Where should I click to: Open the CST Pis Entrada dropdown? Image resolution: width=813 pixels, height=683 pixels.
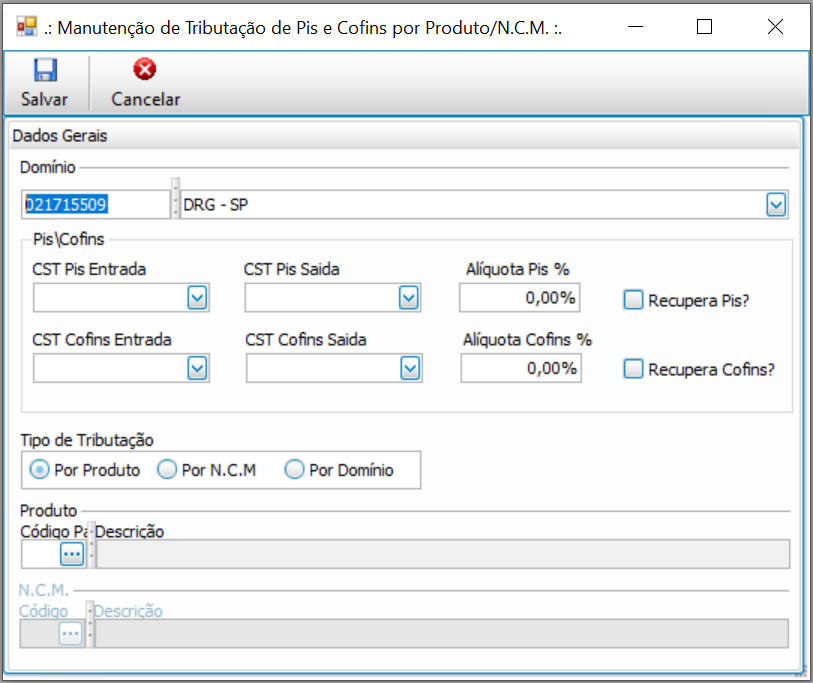(x=197, y=298)
